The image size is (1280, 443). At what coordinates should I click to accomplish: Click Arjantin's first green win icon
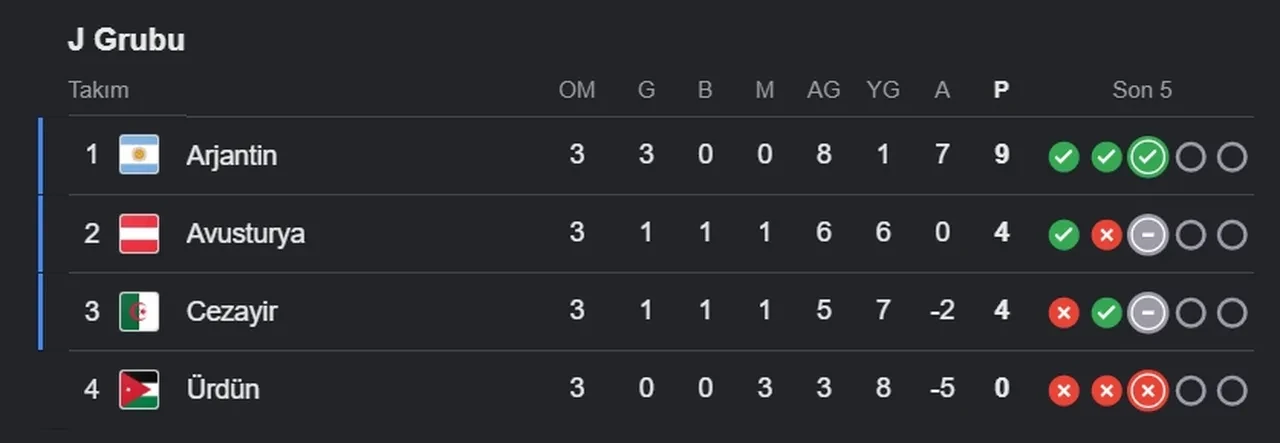click(x=1063, y=157)
